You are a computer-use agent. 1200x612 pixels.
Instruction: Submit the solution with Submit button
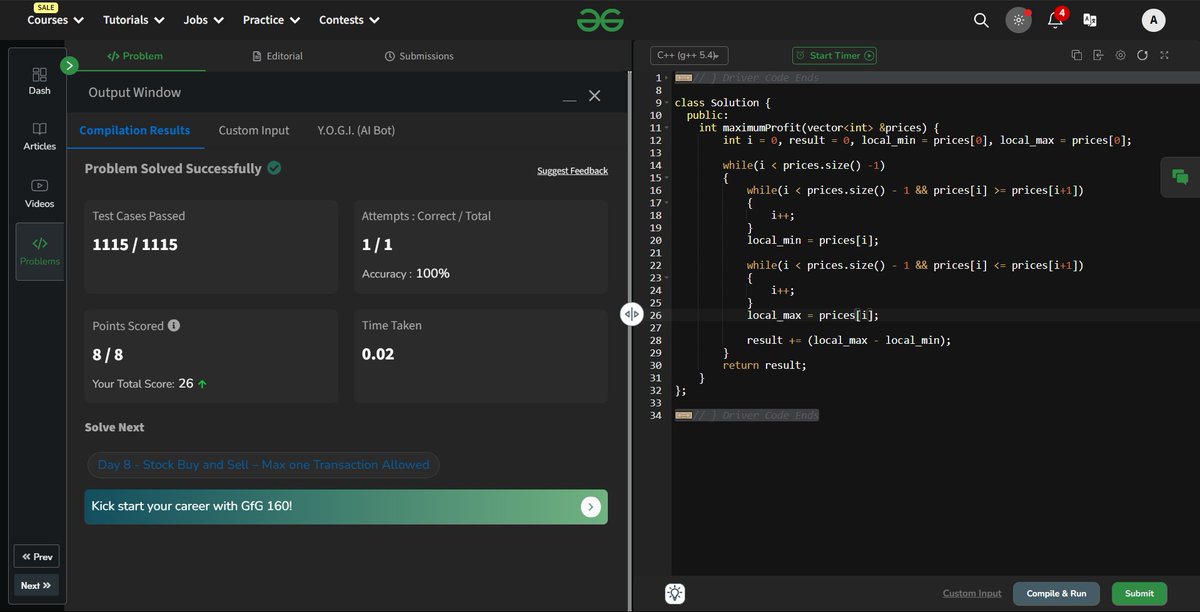pos(1139,593)
